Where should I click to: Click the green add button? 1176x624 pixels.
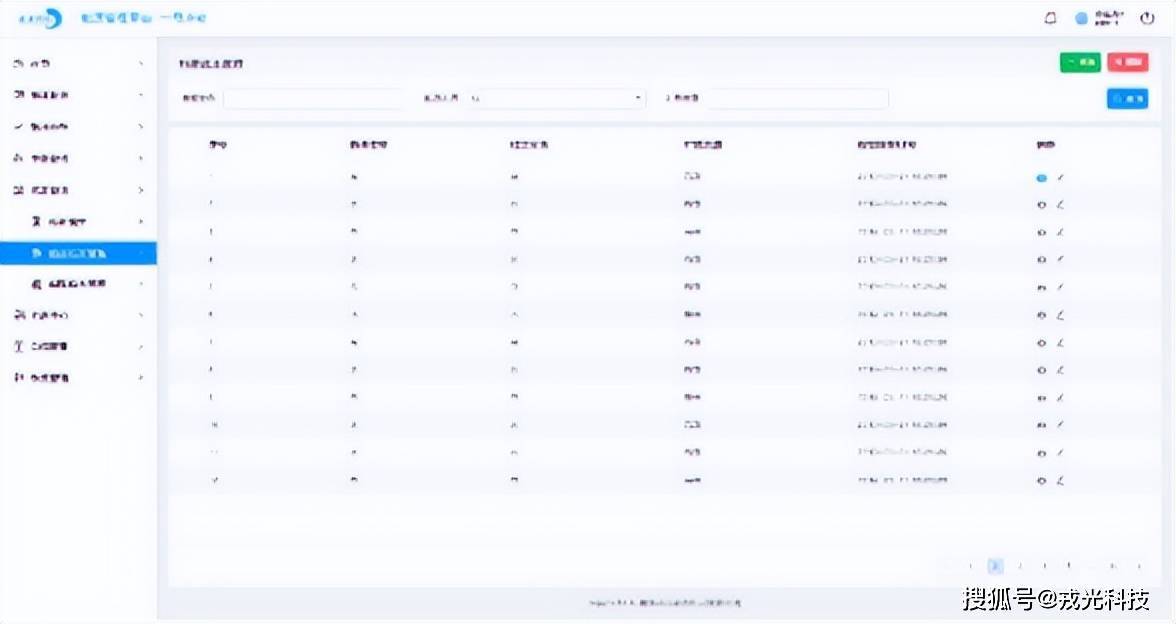pos(1080,62)
